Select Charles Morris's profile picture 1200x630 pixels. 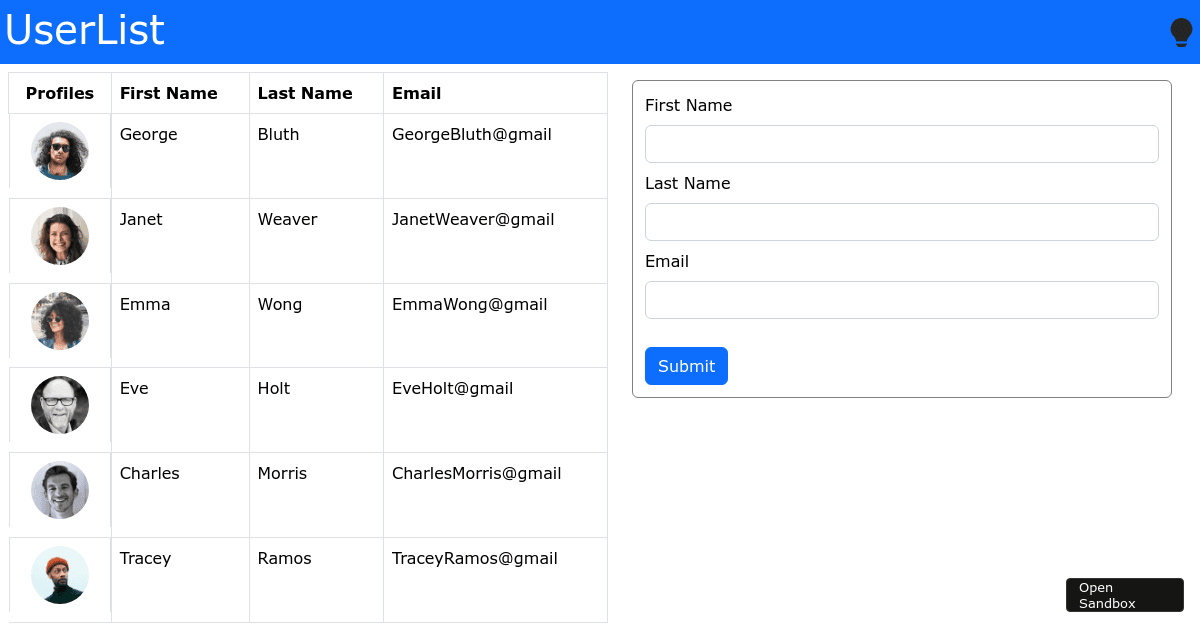click(60, 490)
